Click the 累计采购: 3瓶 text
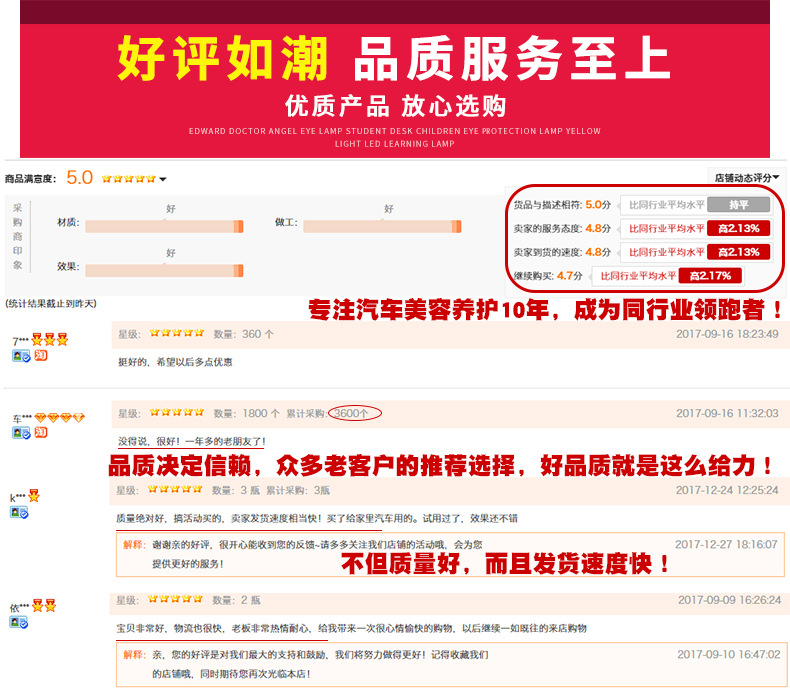The height and width of the screenshot is (696, 790). tap(298, 490)
